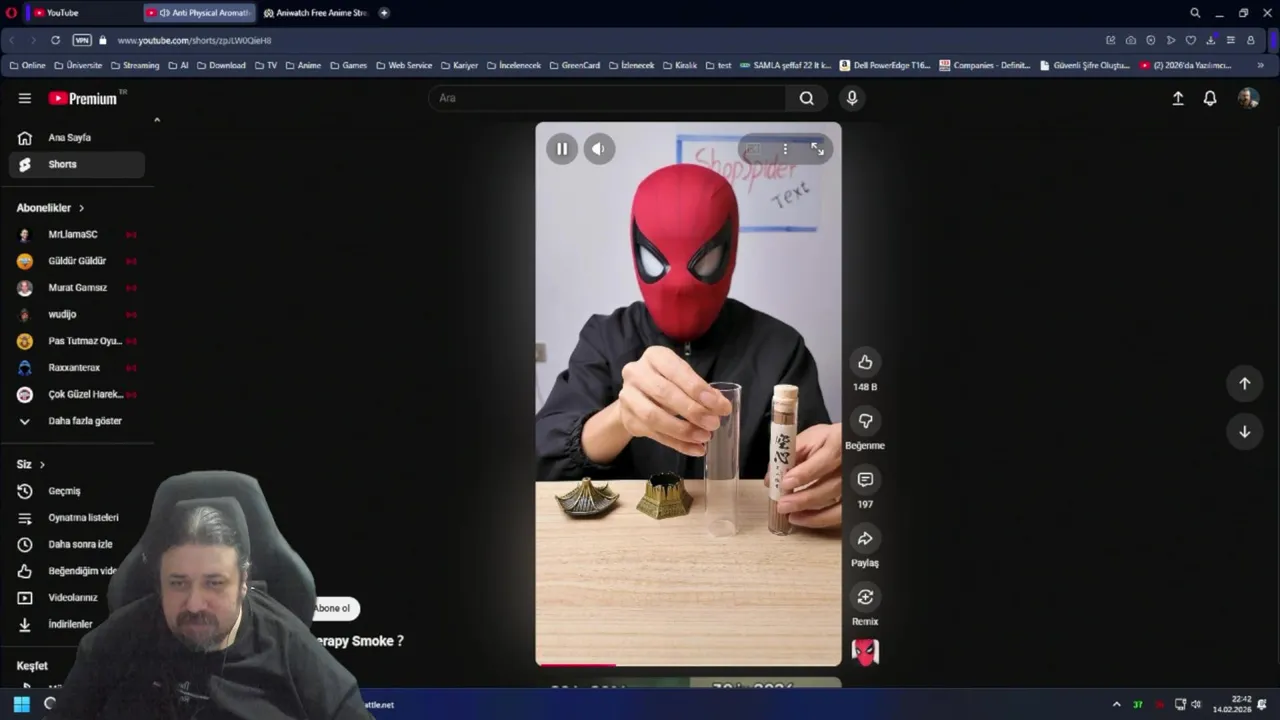Seek using the red Shorts progress bar
Viewport: 1280px width, 720px height.
tap(688, 664)
